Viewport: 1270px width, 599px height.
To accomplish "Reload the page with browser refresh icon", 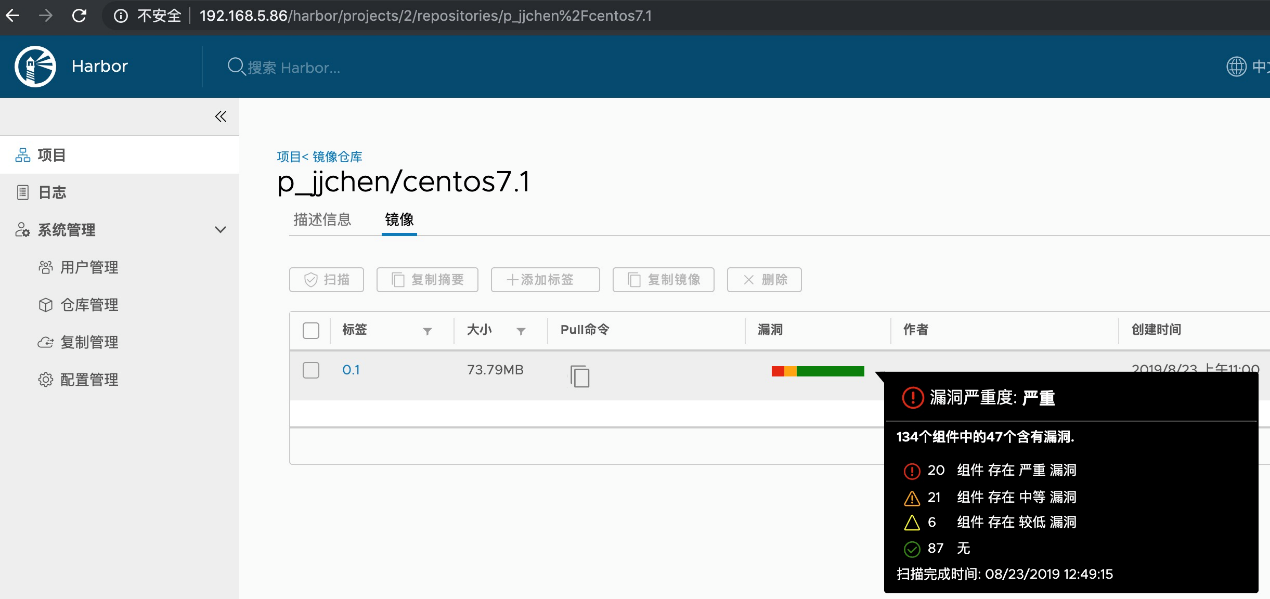I will 79,16.
